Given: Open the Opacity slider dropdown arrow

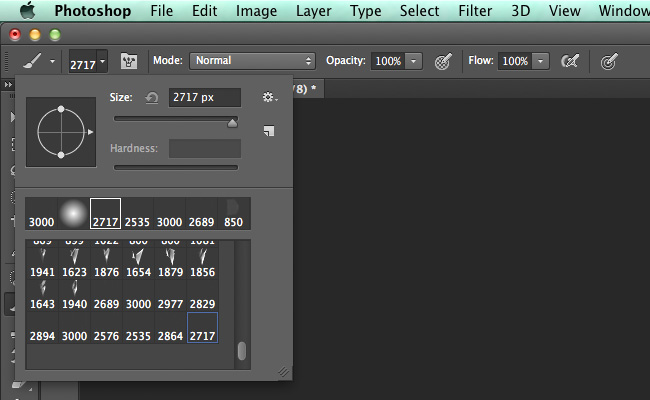Looking at the screenshot, I should coord(413,61).
